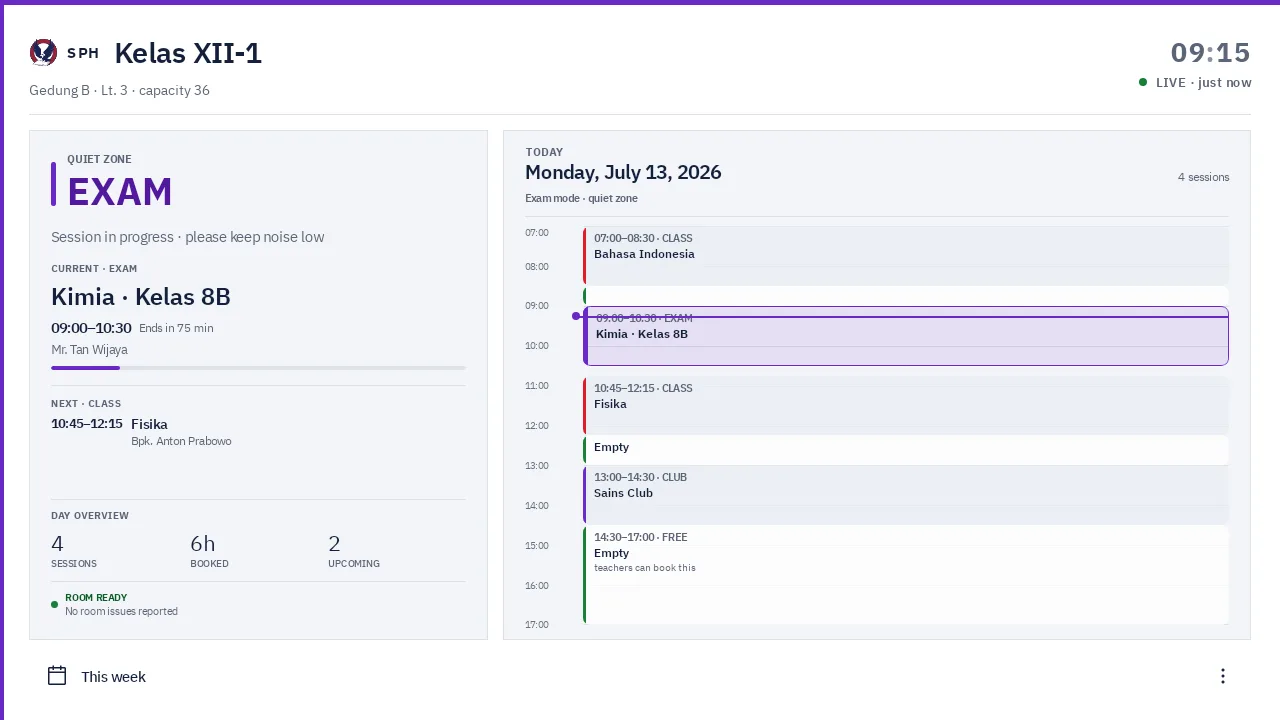This screenshot has width=1280, height=720.
Task: Click the "17:00" time label on timeline
Action: [x=537, y=625]
